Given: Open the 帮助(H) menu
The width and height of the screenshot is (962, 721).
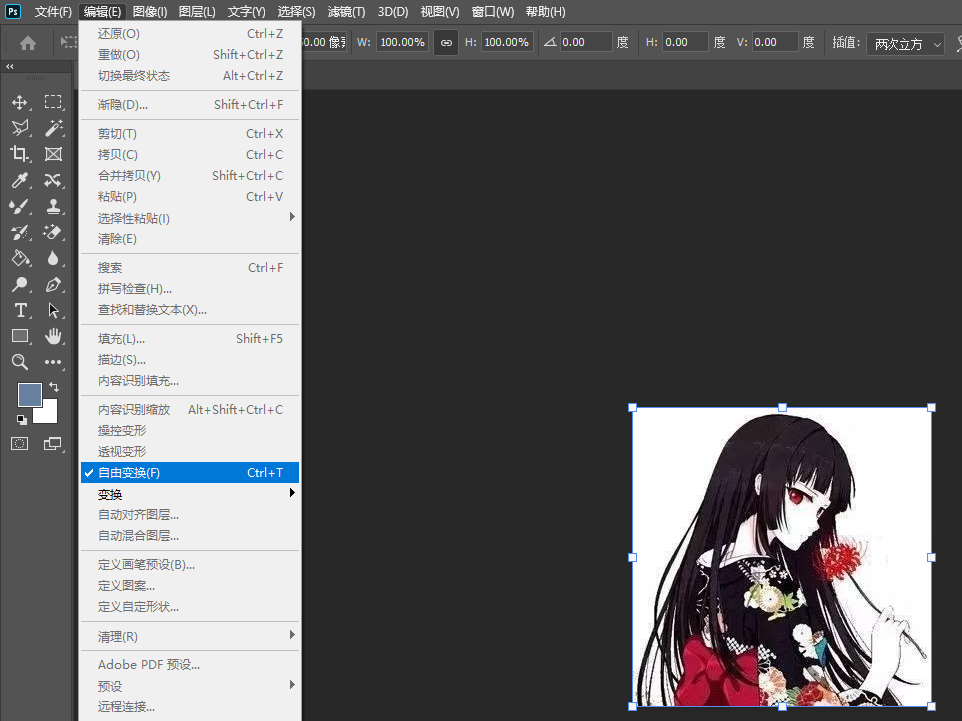Looking at the screenshot, I should click(545, 12).
